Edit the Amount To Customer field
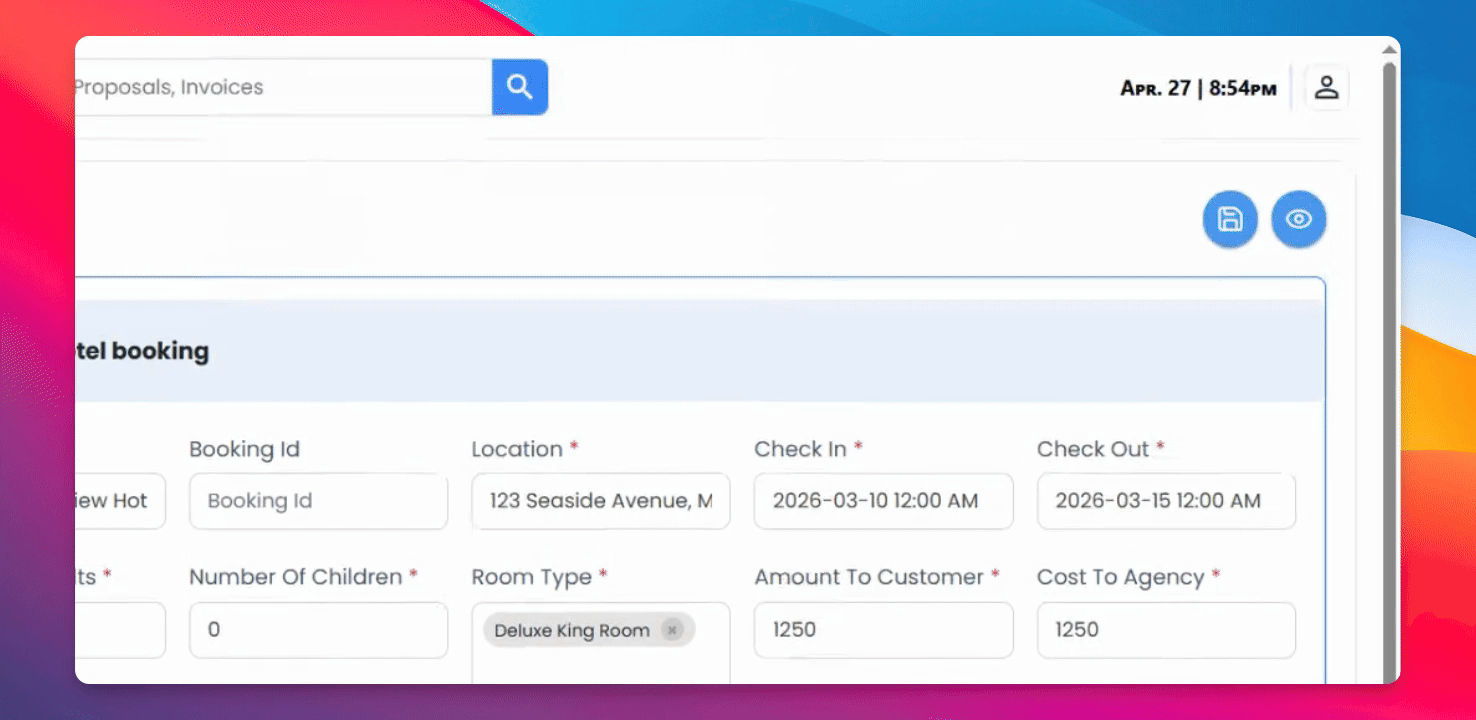The width and height of the screenshot is (1476, 720). [883, 630]
